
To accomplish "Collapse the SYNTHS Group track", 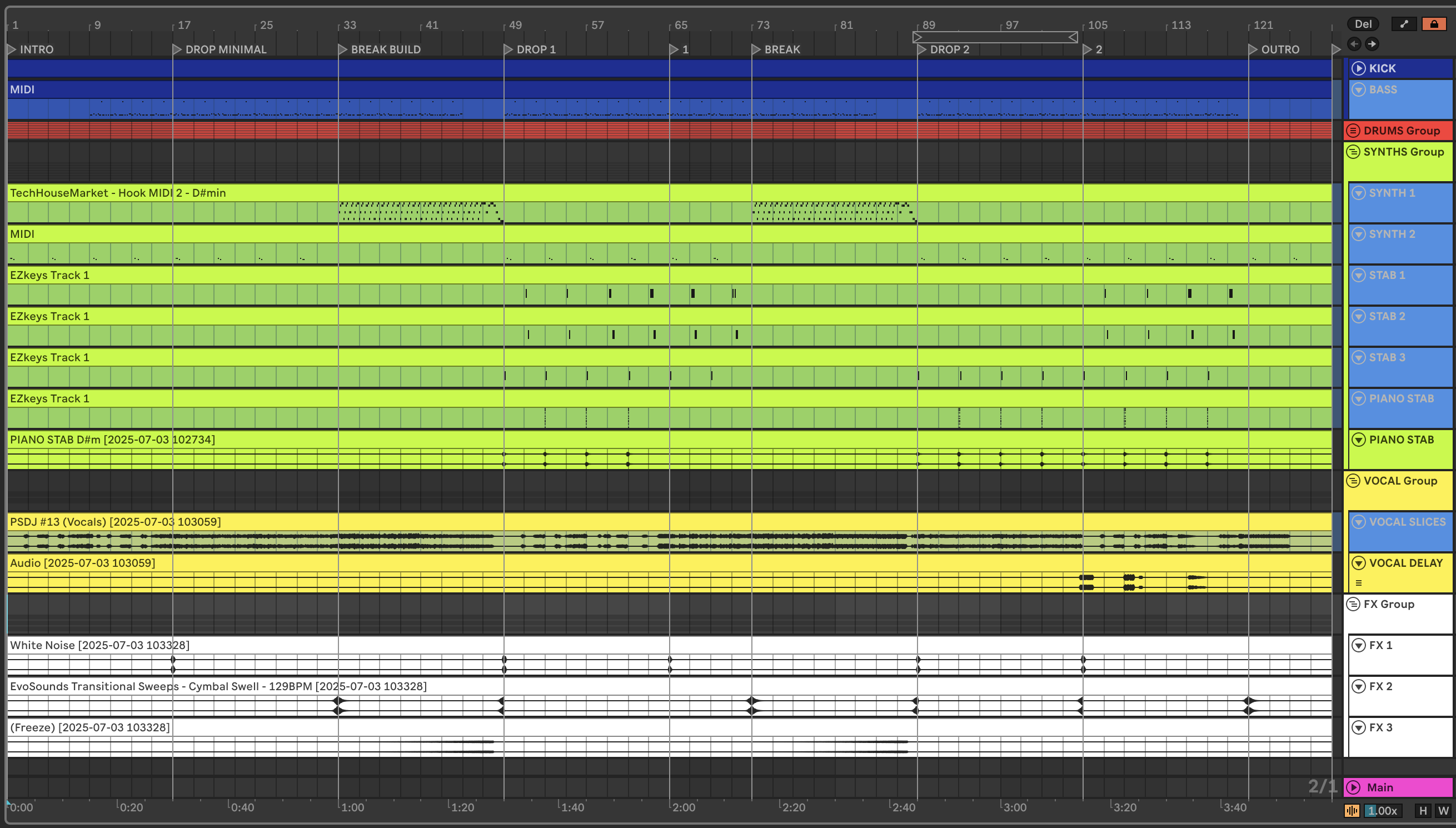I will point(1353,151).
